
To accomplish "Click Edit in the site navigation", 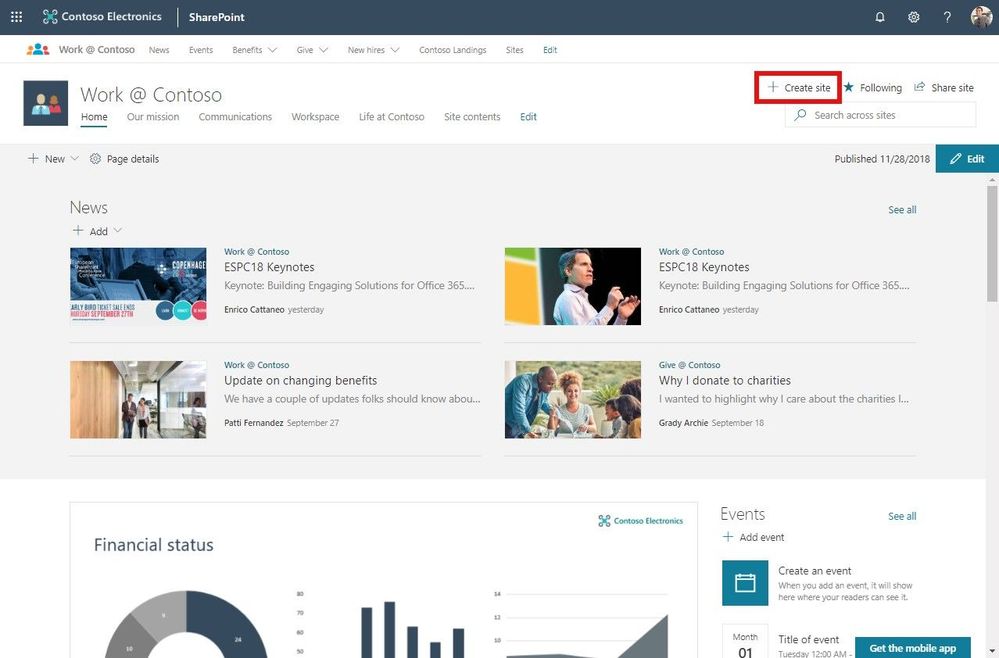I will point(528,117).
